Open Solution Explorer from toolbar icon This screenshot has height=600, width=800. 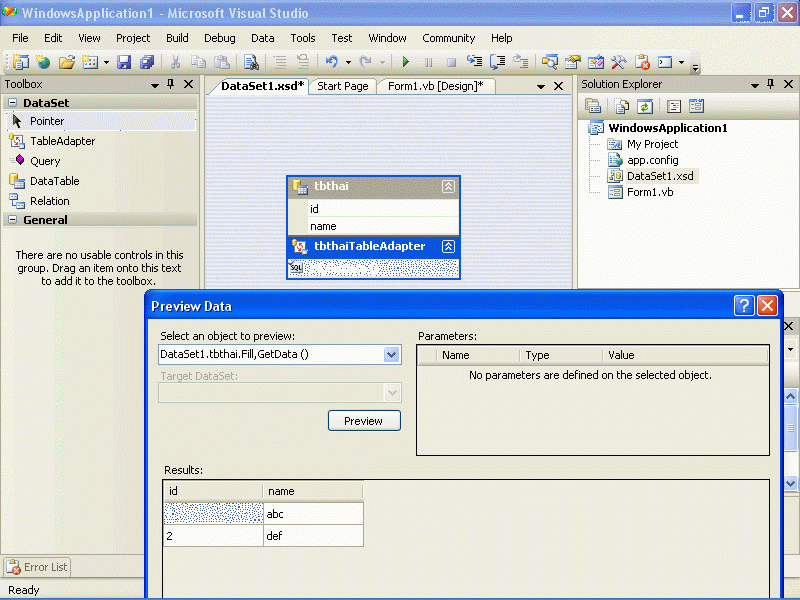pyautogui.click(x=550, y=62)
